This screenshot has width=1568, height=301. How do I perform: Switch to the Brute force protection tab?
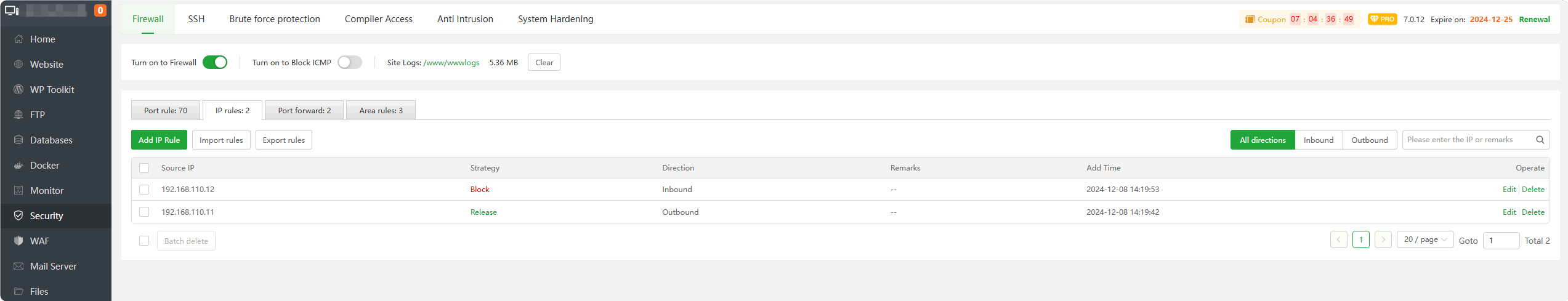tap(275, 19)
